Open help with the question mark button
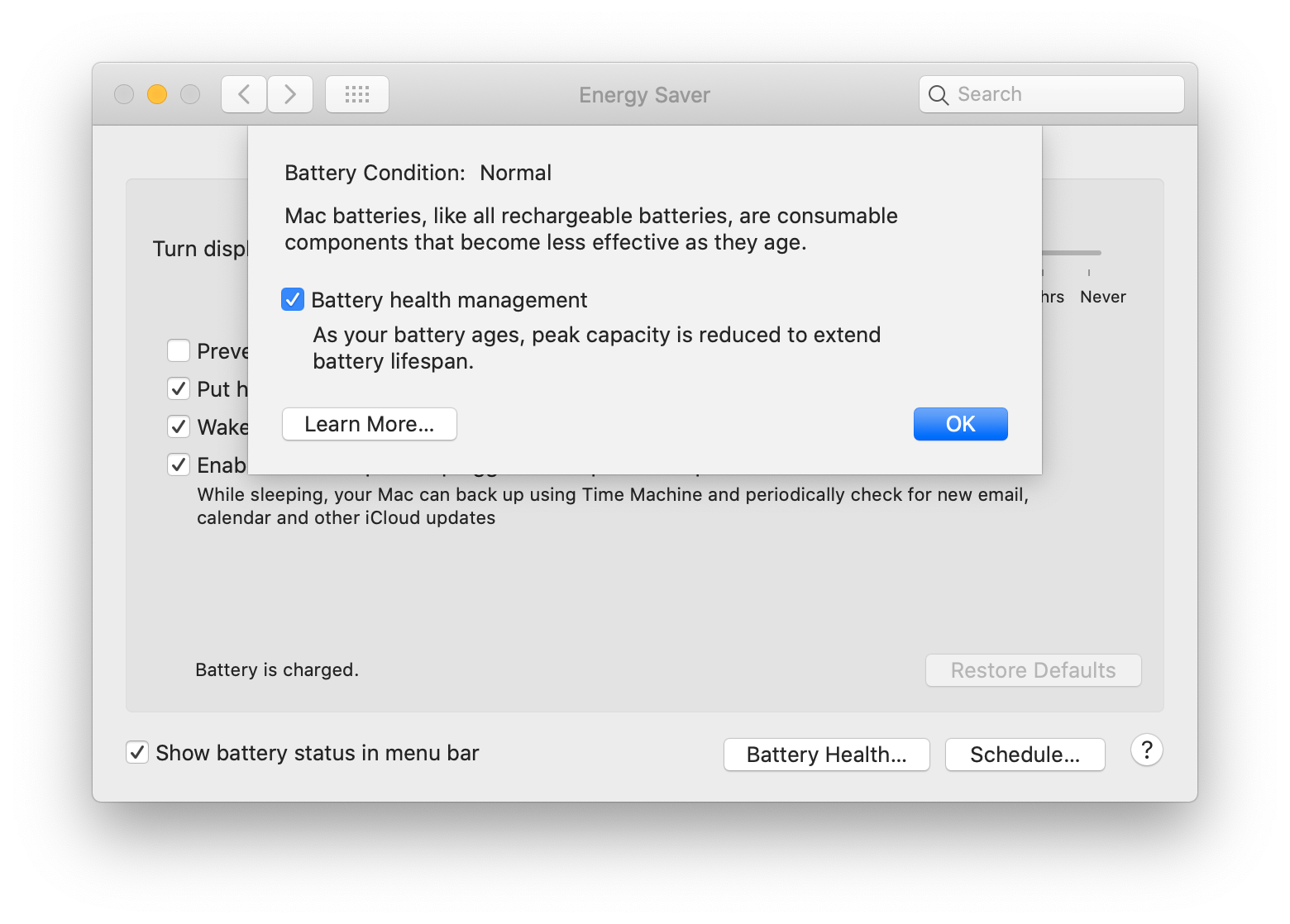 point(1146,750)
